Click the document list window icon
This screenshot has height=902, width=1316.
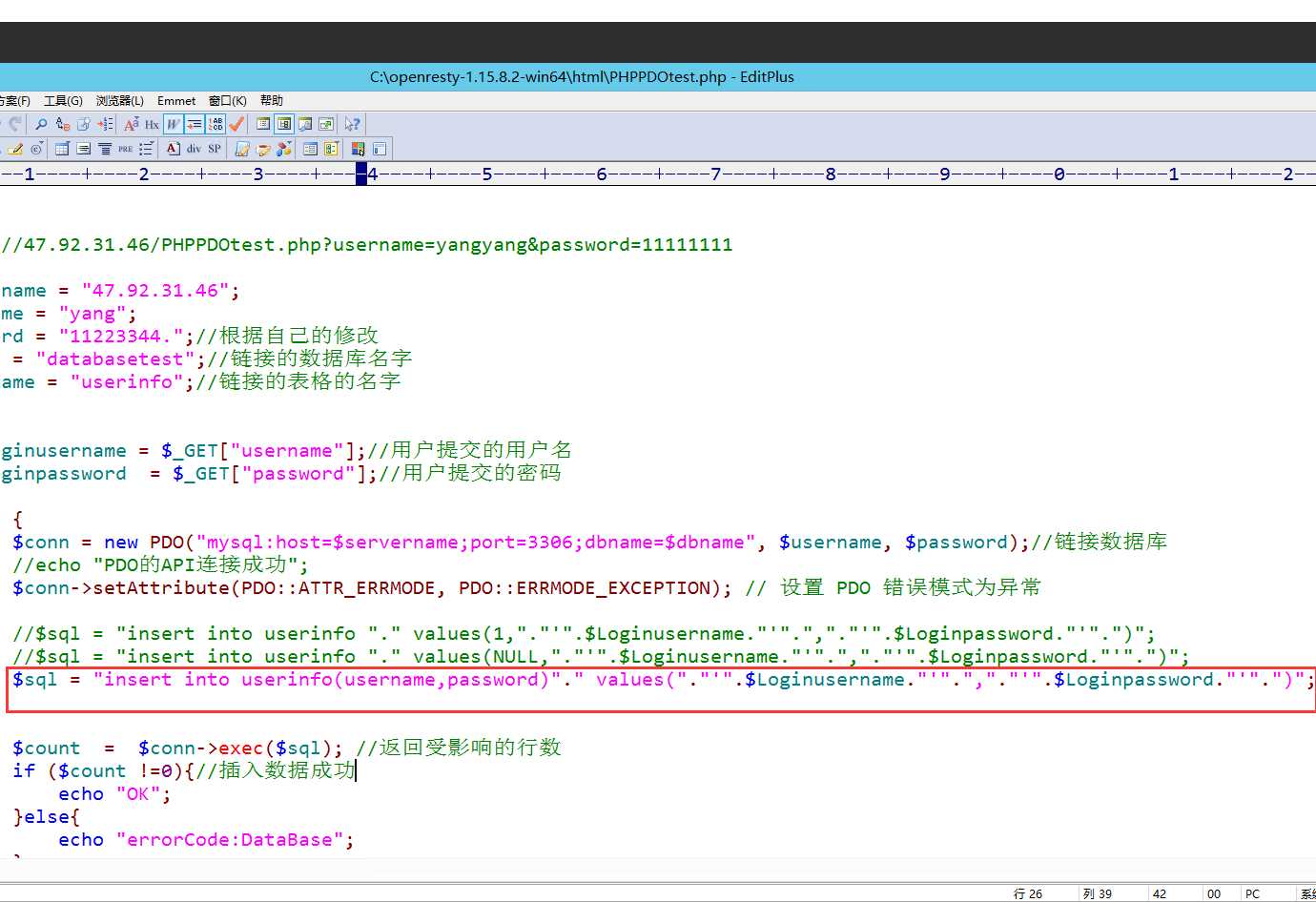click(263, 124)
